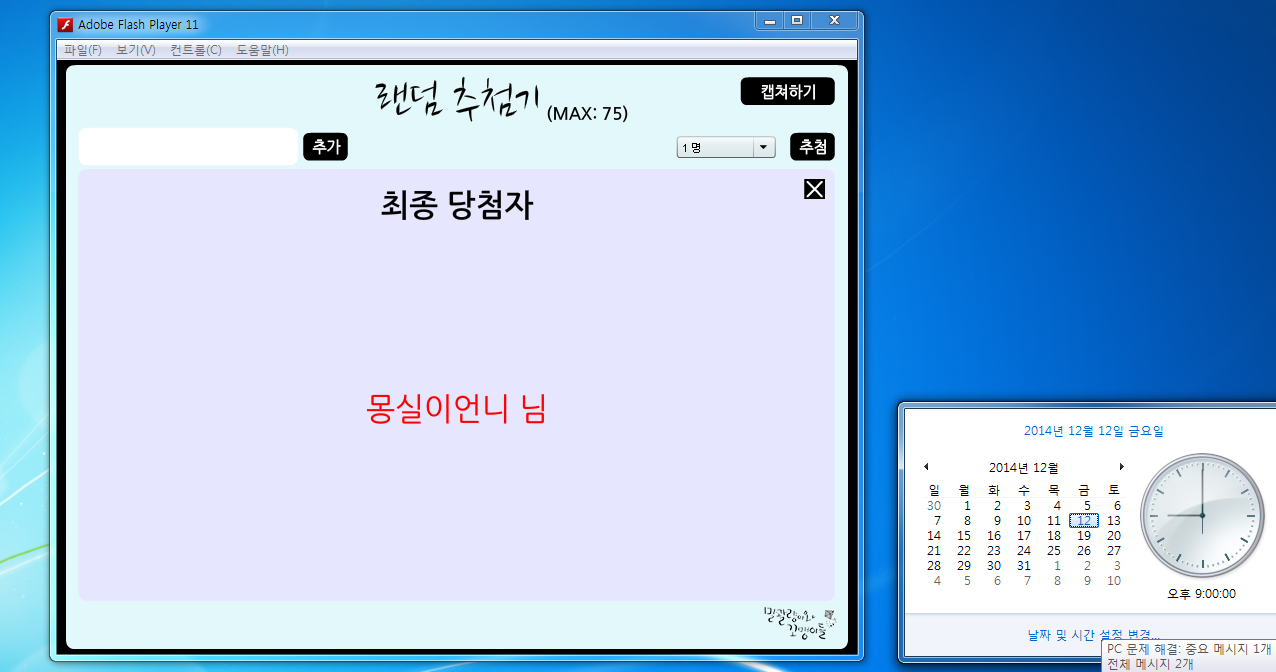Select November 30 in calendar grid

tap(934, 506)
